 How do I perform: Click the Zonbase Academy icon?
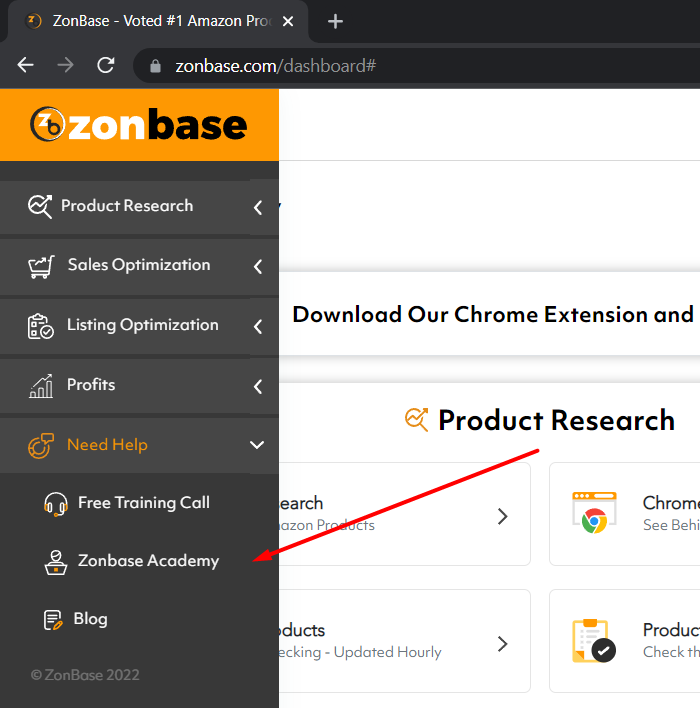(56, 562)
